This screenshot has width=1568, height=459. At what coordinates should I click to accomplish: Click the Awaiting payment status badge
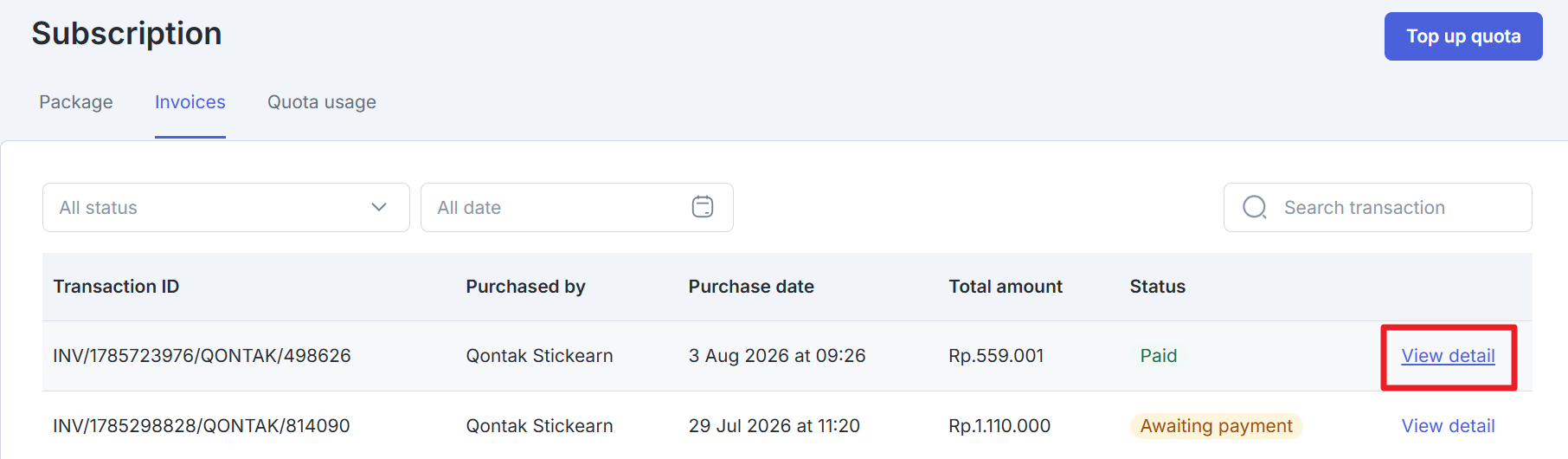coord(1216,426)
